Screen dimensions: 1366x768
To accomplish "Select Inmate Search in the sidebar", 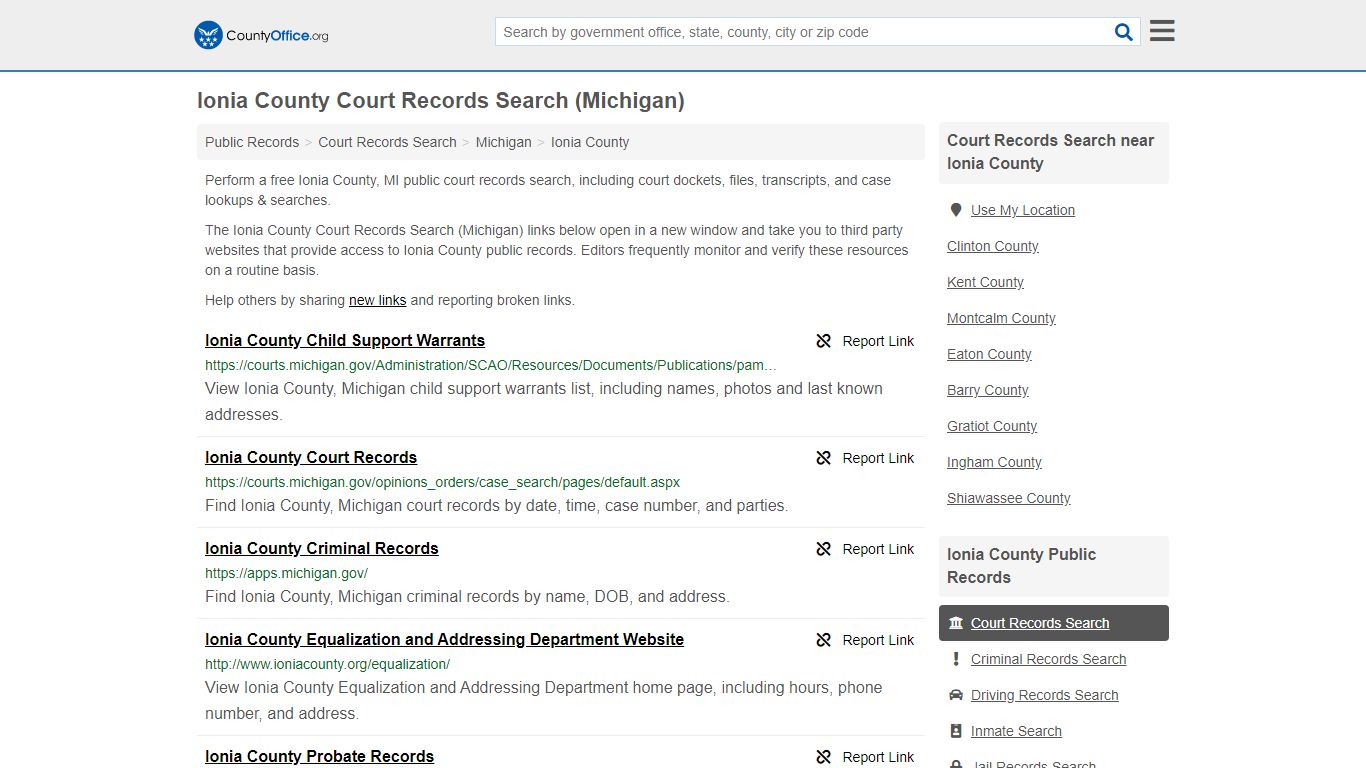I will [1016, 731].
